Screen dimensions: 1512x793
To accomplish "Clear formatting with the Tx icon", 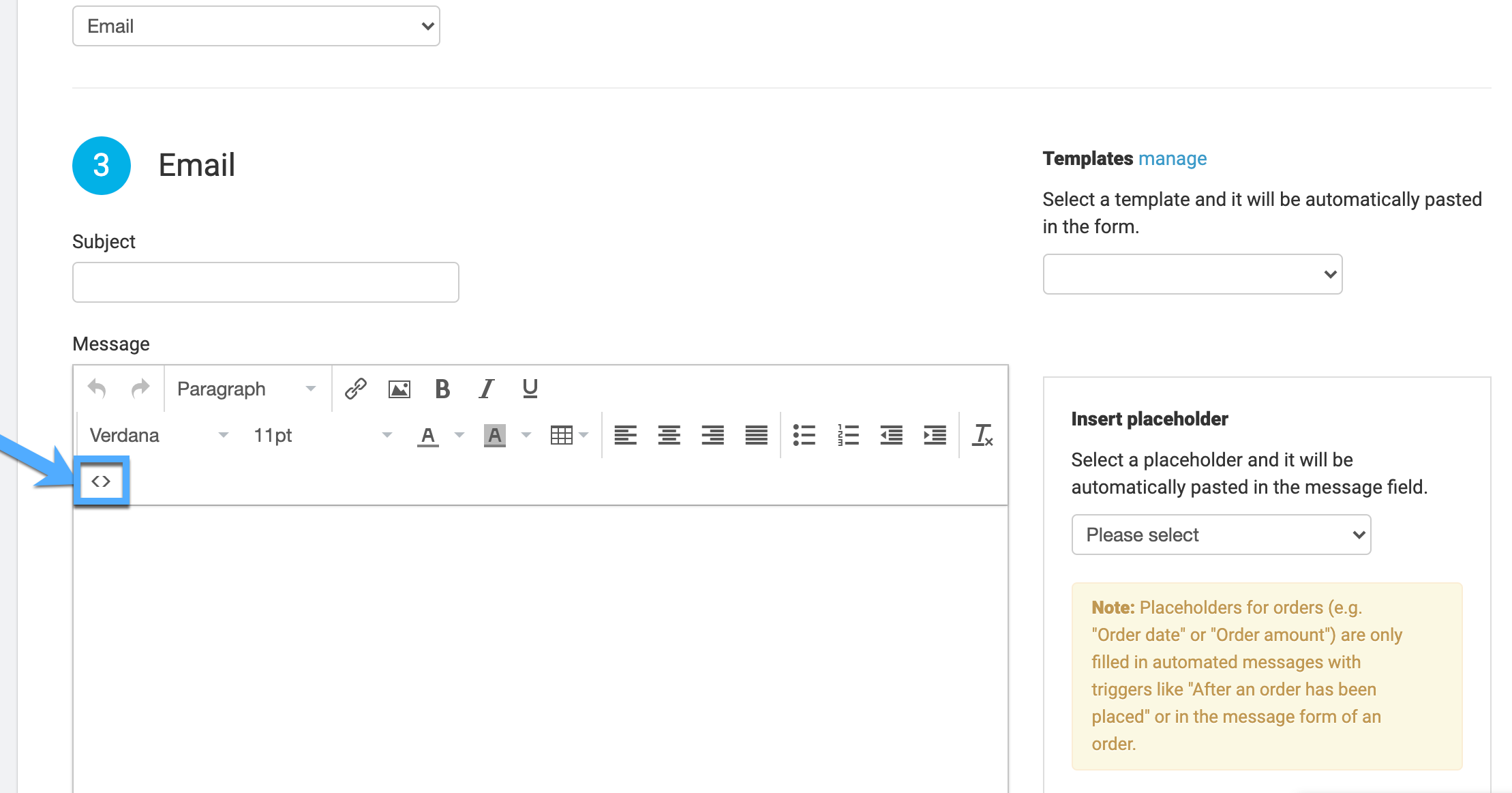I will click(x=982, y=435).
